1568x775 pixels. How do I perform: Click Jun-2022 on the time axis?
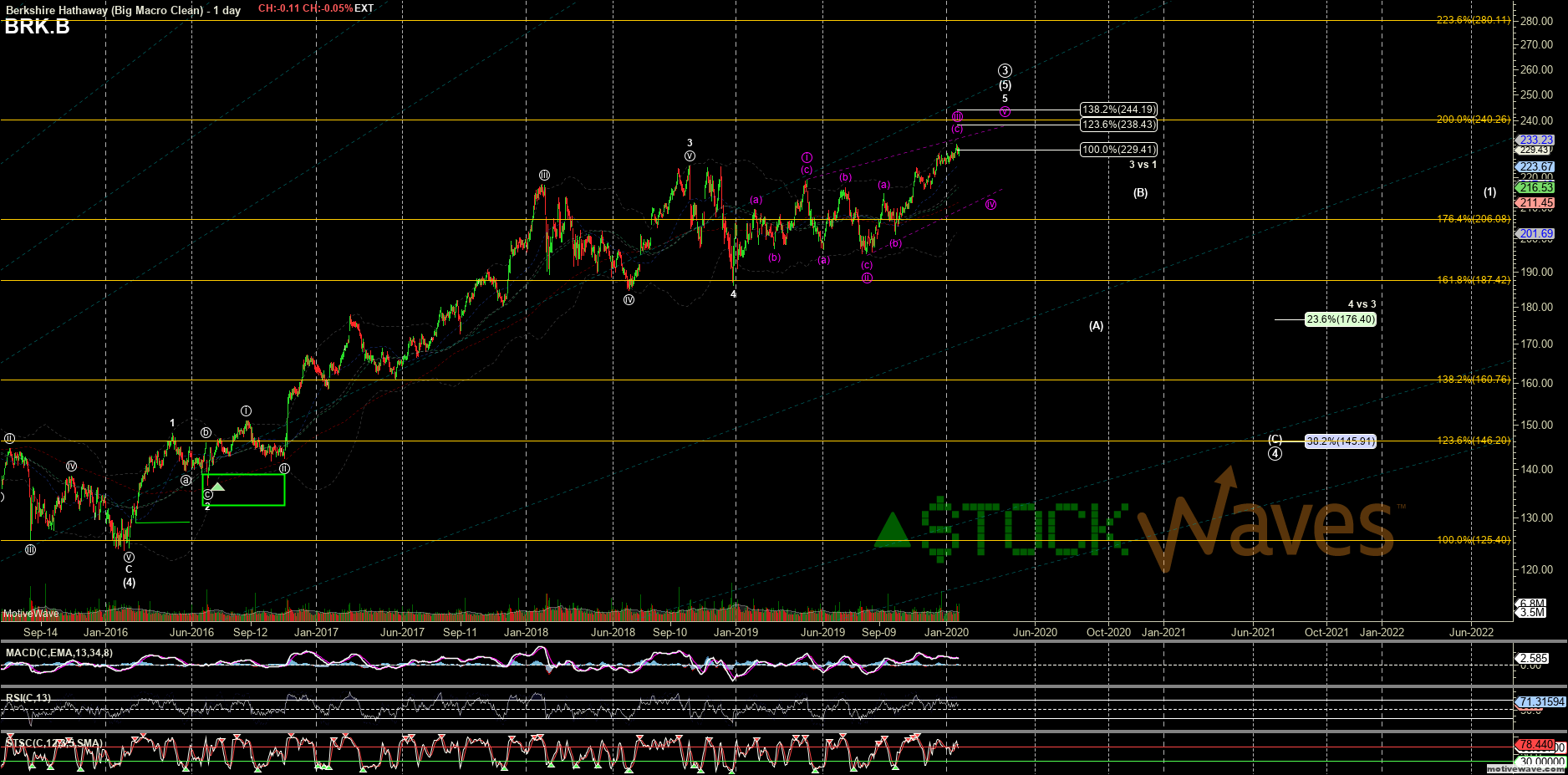point(1471,633)
